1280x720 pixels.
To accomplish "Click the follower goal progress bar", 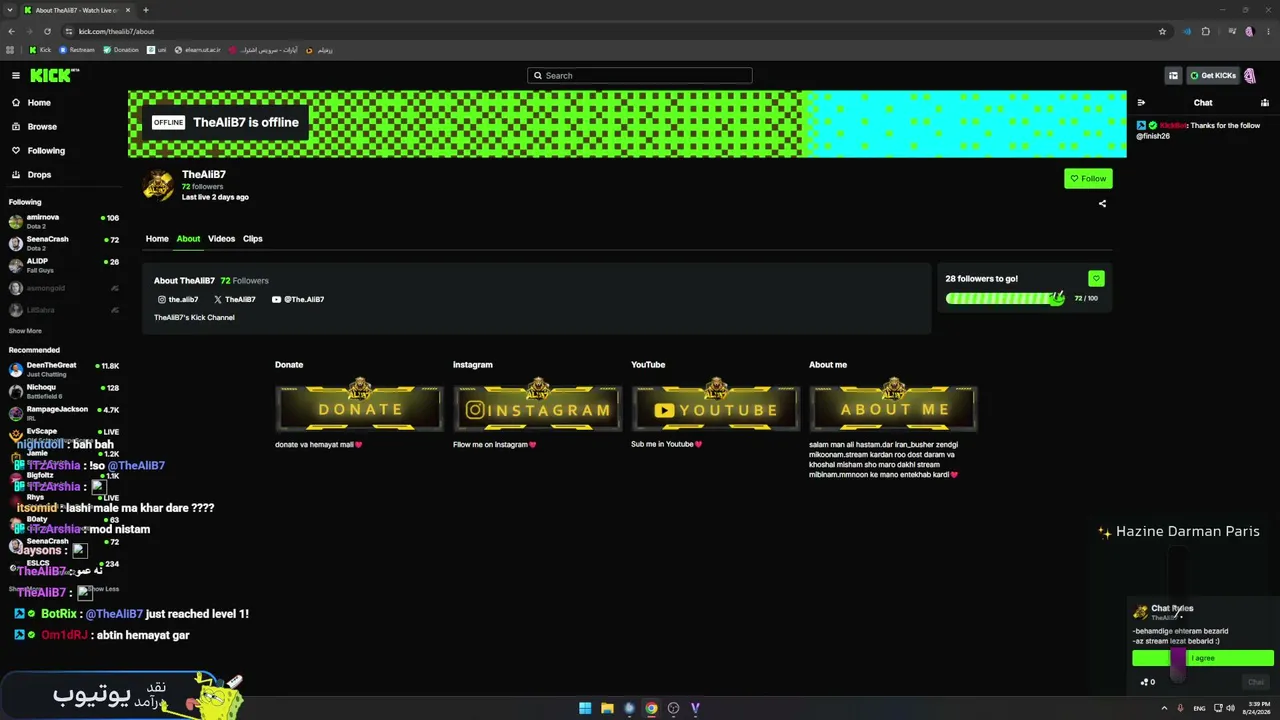I will tap(1005, 298).
